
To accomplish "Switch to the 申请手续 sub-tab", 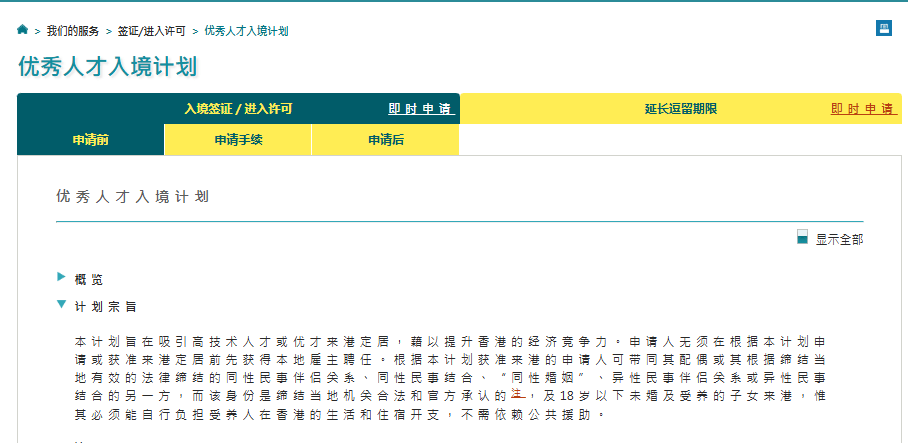I will pyautogui.click(x=238, y=140).
